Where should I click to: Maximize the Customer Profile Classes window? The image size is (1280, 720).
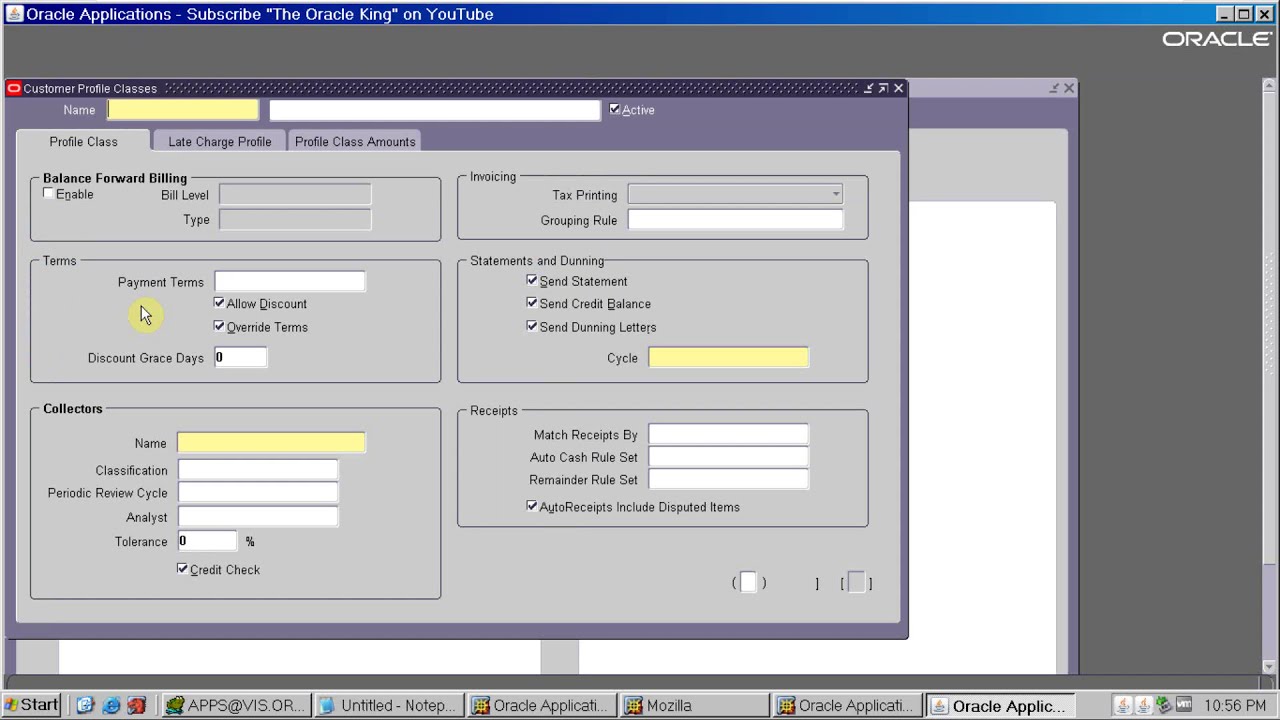click(883, 88)
